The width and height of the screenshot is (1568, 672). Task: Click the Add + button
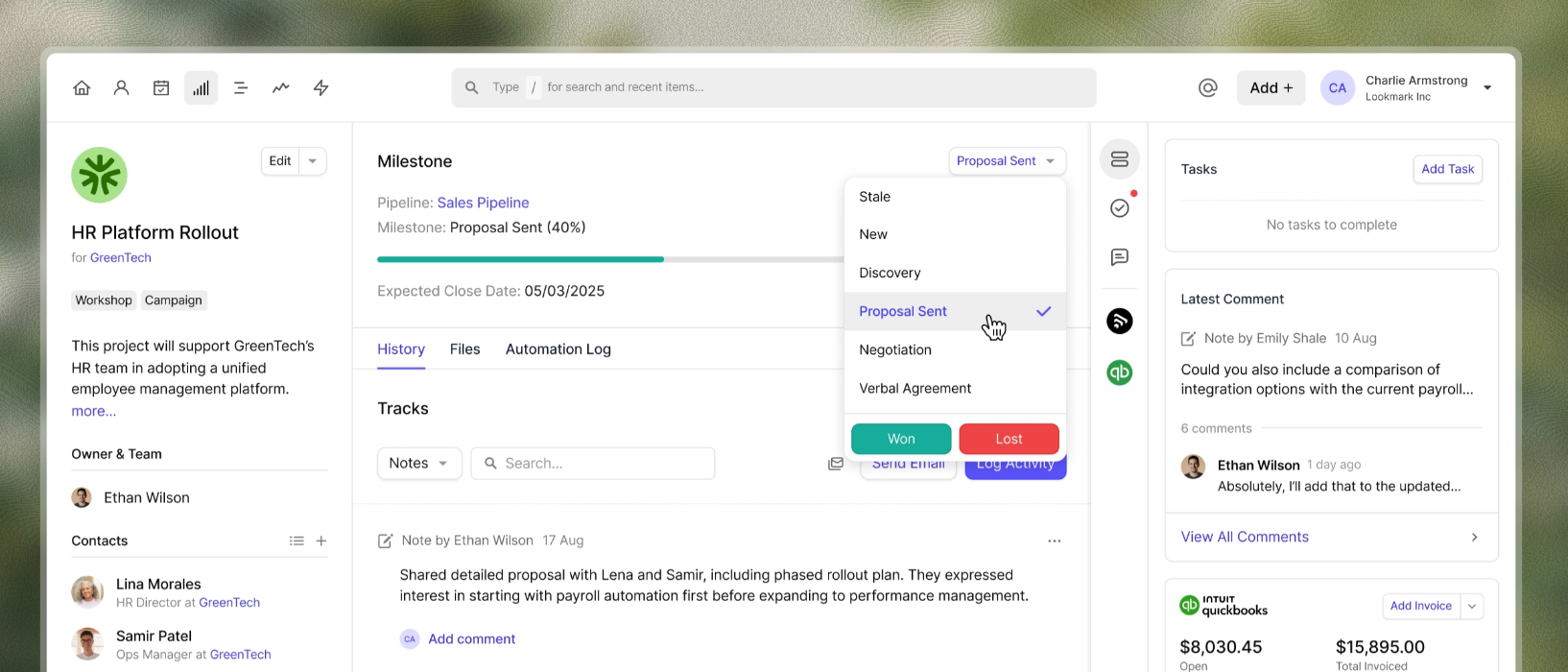tap(1271, 87)
